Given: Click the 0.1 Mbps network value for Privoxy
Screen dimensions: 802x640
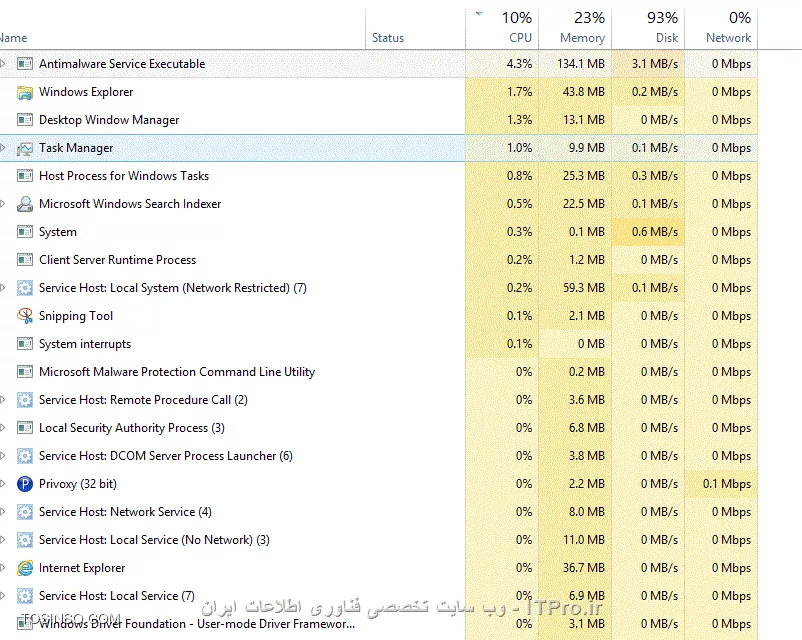Looking at the screenshot, I should click(x=727, y=484).
